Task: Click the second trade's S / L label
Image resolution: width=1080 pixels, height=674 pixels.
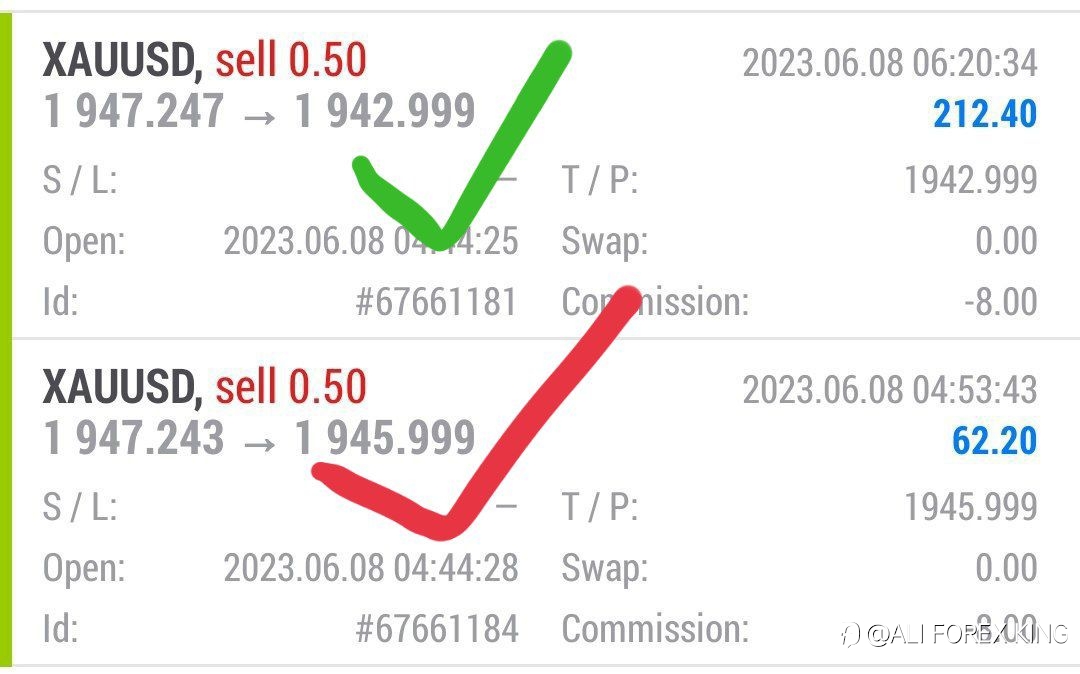Action: point(80,507)
